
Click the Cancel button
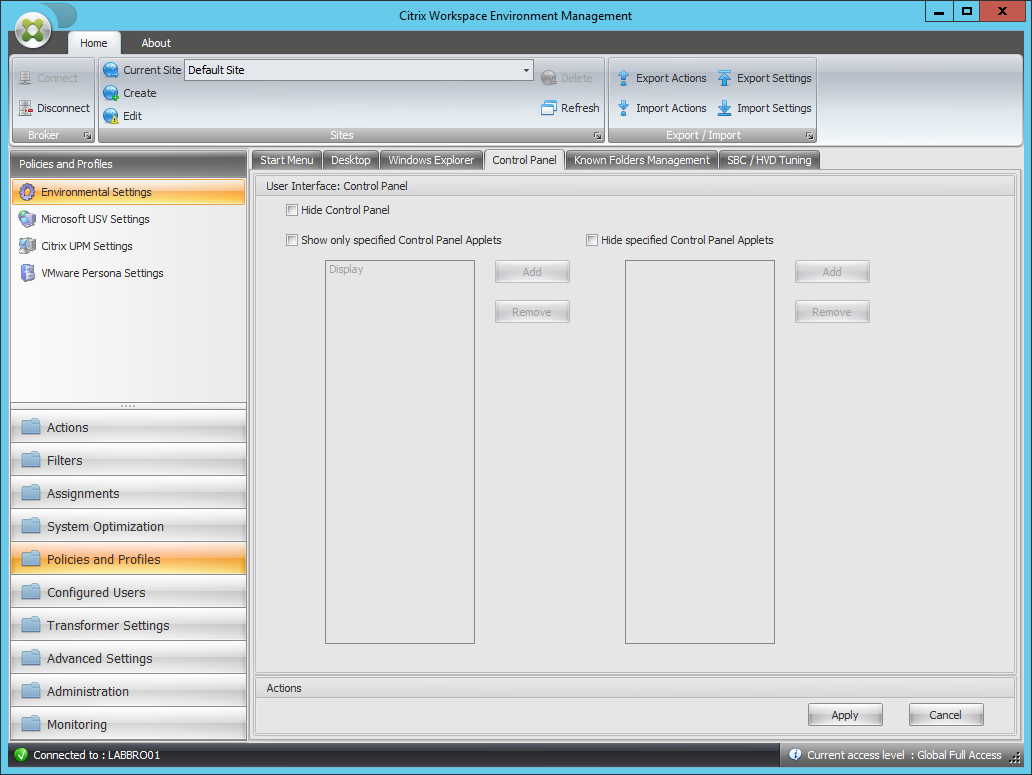click(945, 714)
